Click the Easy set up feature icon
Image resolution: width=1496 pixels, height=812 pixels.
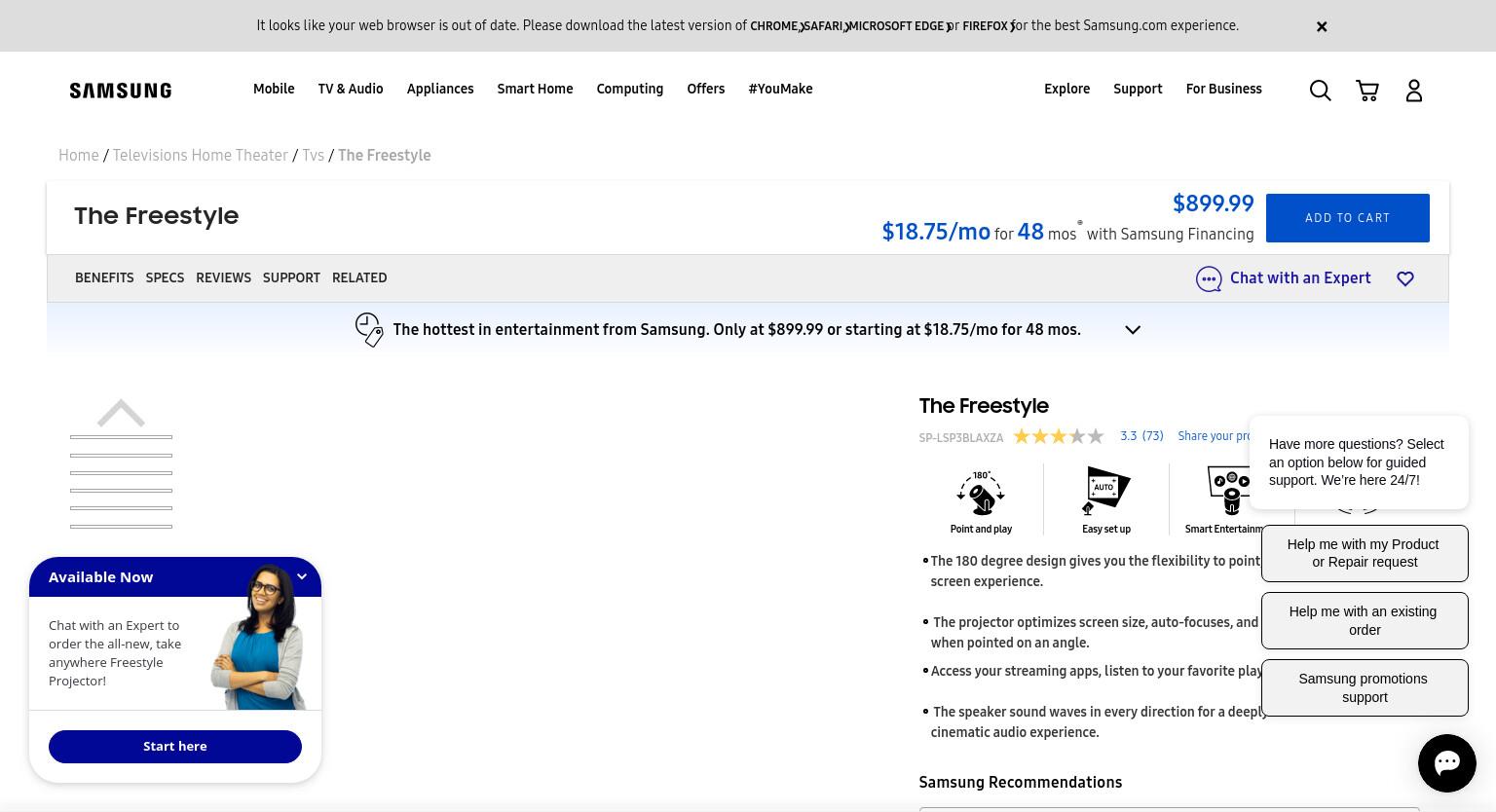pos(1106,491)
